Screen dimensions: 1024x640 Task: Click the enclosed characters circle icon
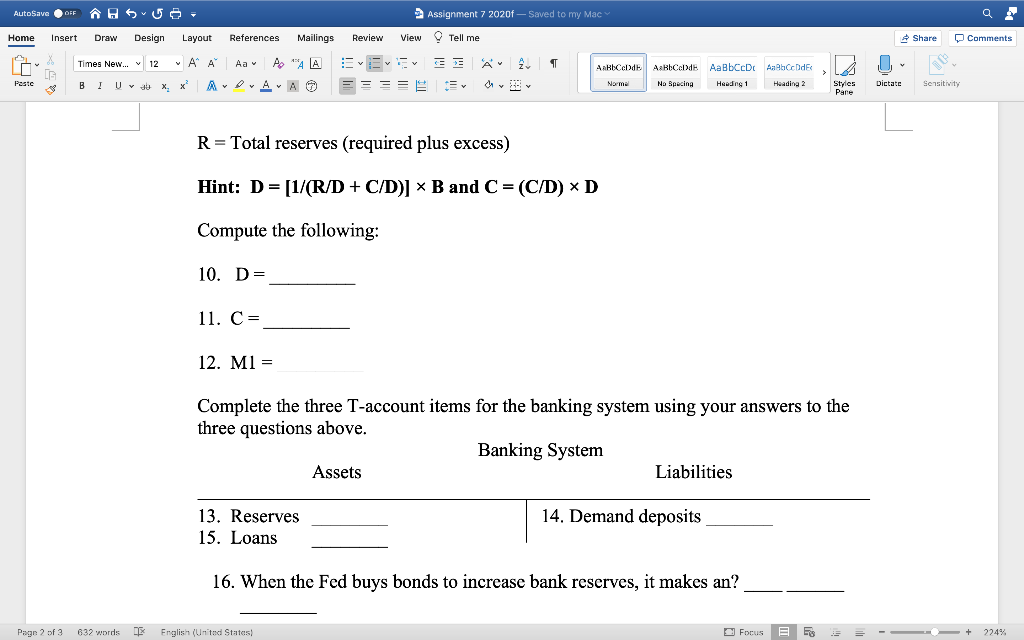[x=312, y=86]
